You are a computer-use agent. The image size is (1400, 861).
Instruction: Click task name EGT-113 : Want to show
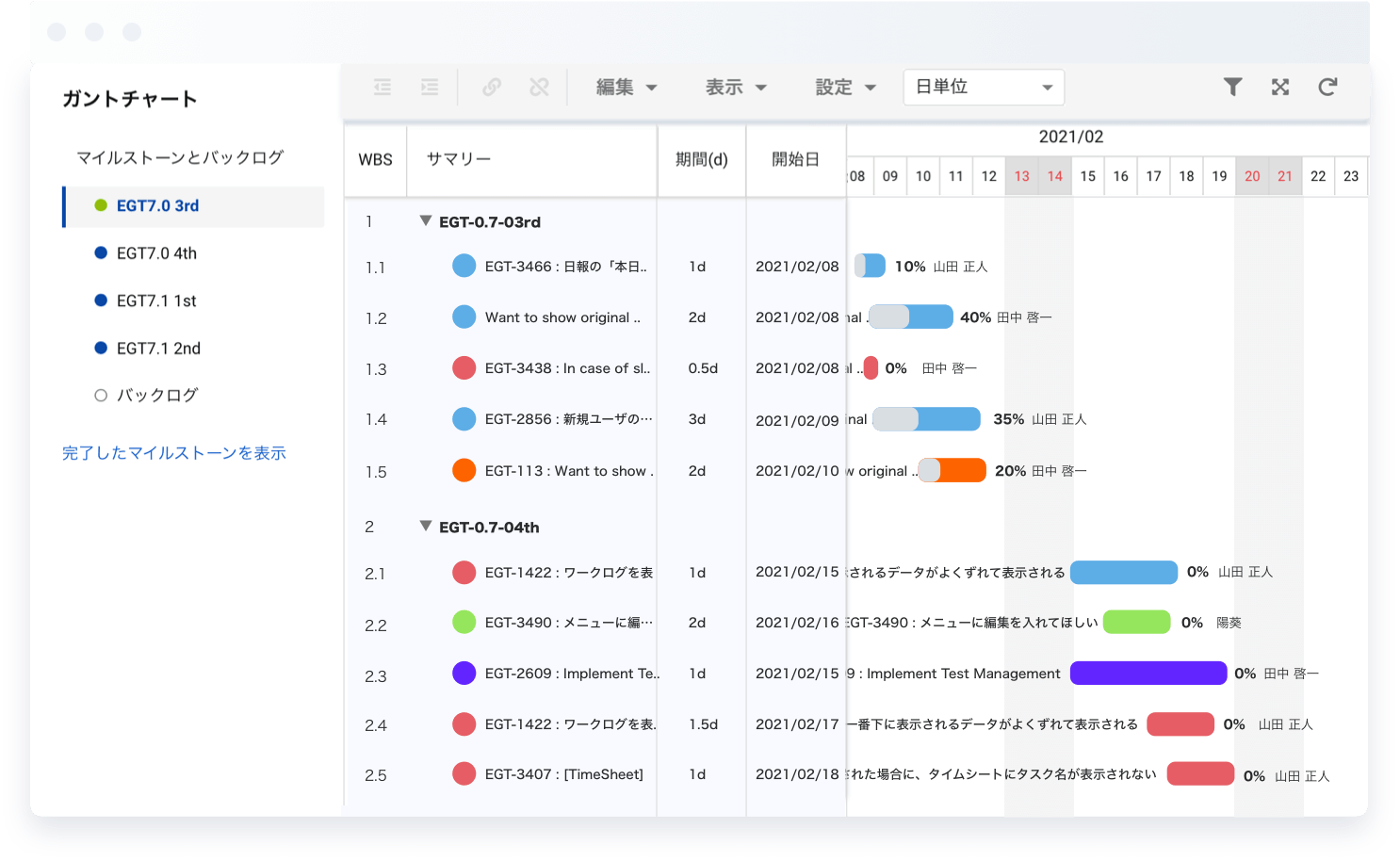pyautogui.click(x=569, y=471)
